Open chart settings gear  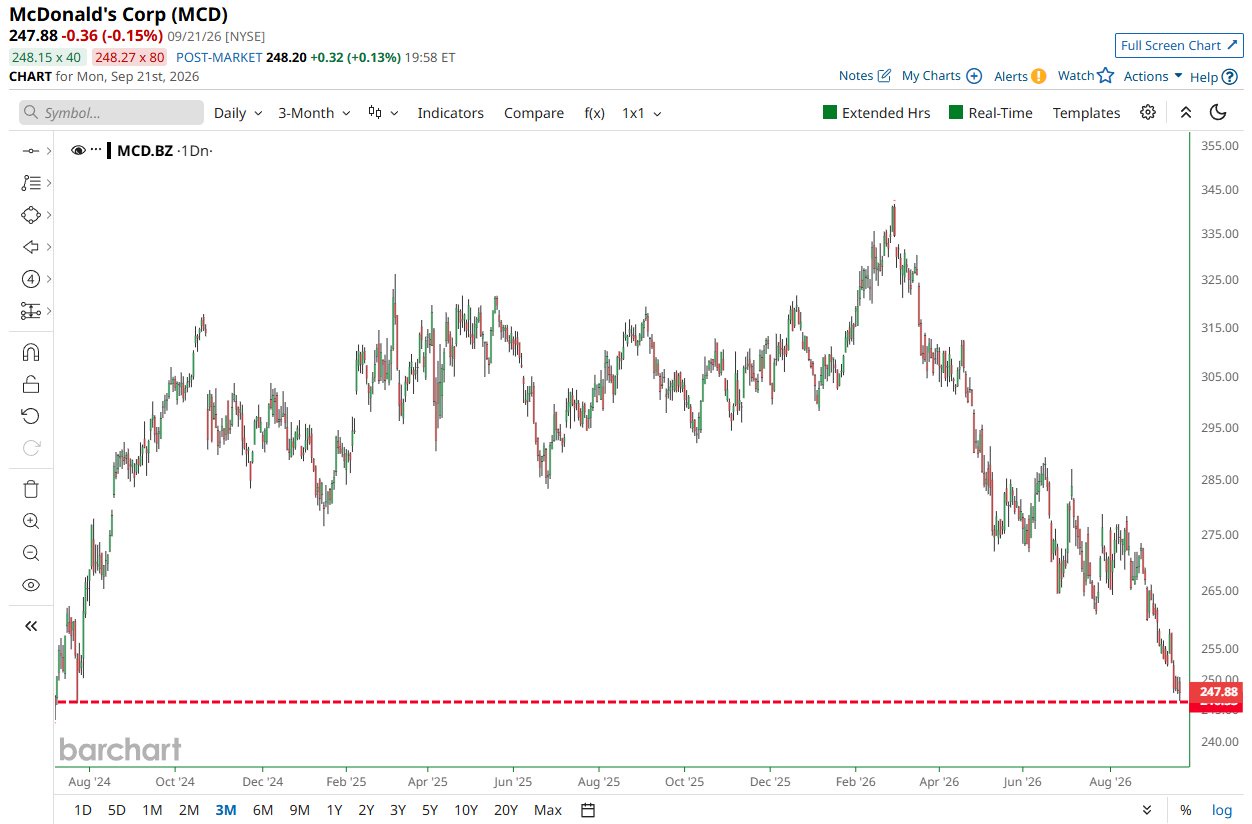tap(1148, 112)
